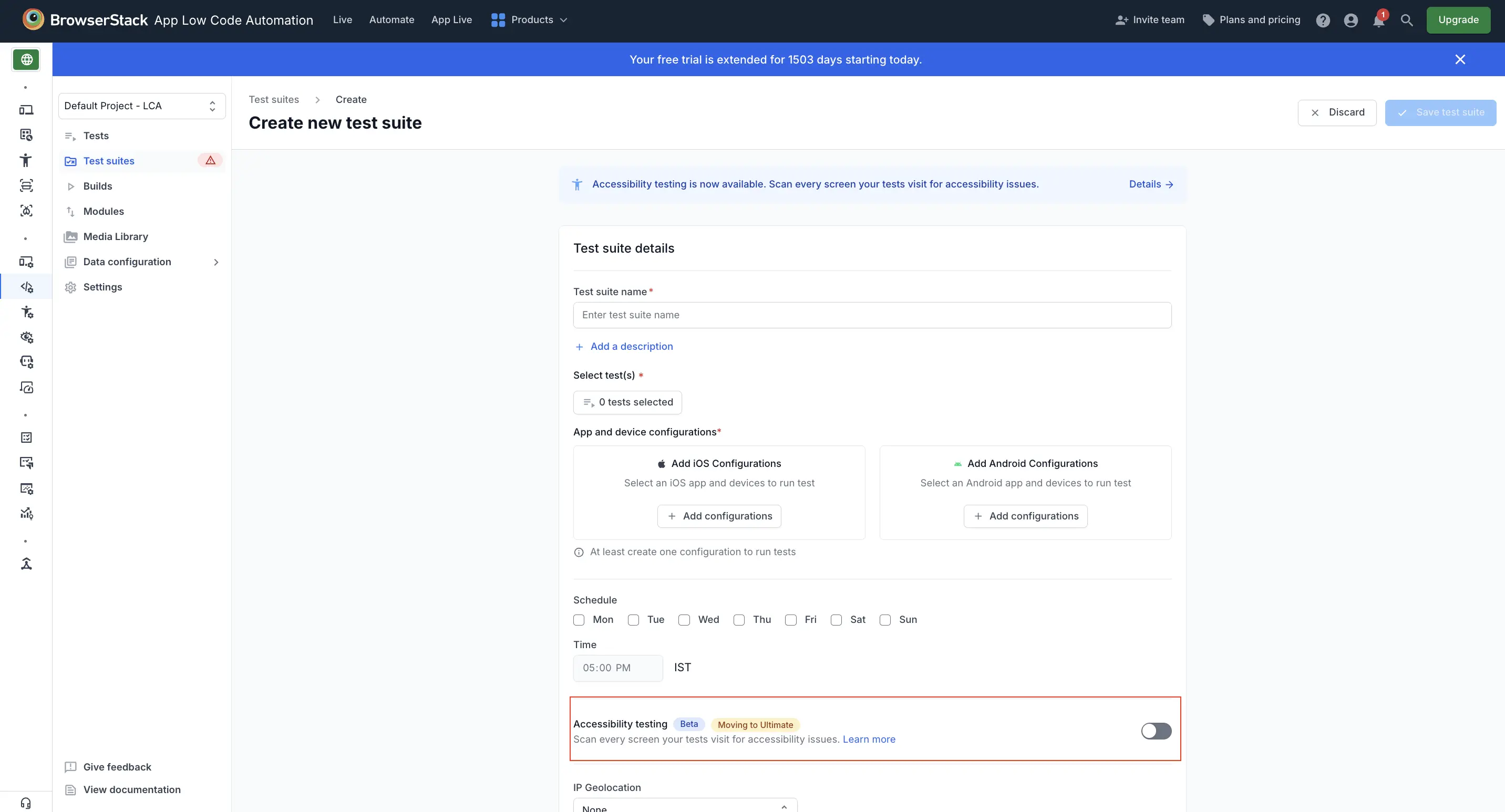Click the Upgrade button

click(1458, 20)
